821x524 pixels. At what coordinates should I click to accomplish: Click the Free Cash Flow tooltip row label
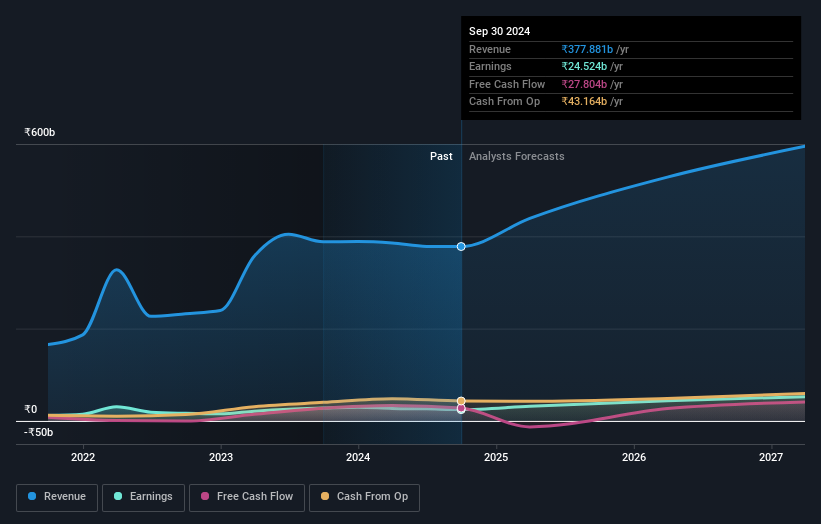pos(507,84)
